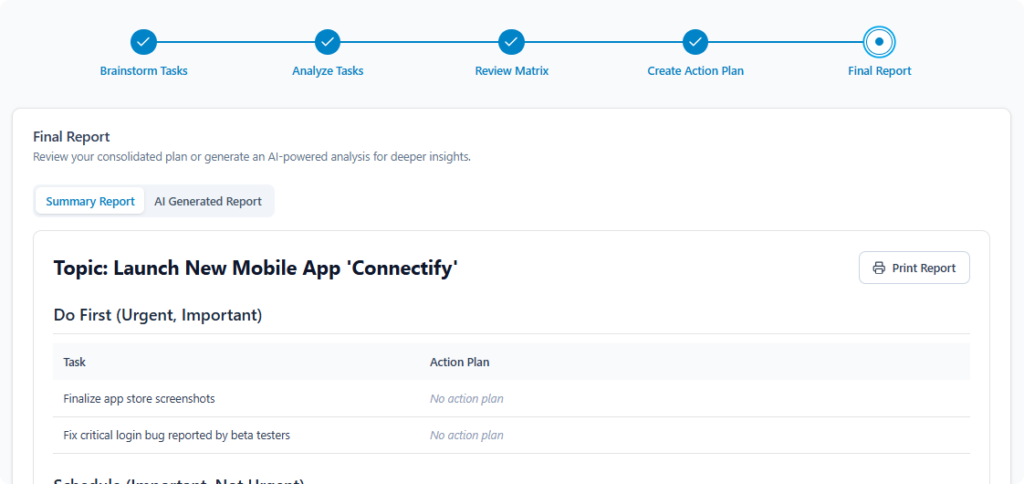The image size is (1024, 484).
Task: Switch to the Summary Report tab
Action: 90,201
